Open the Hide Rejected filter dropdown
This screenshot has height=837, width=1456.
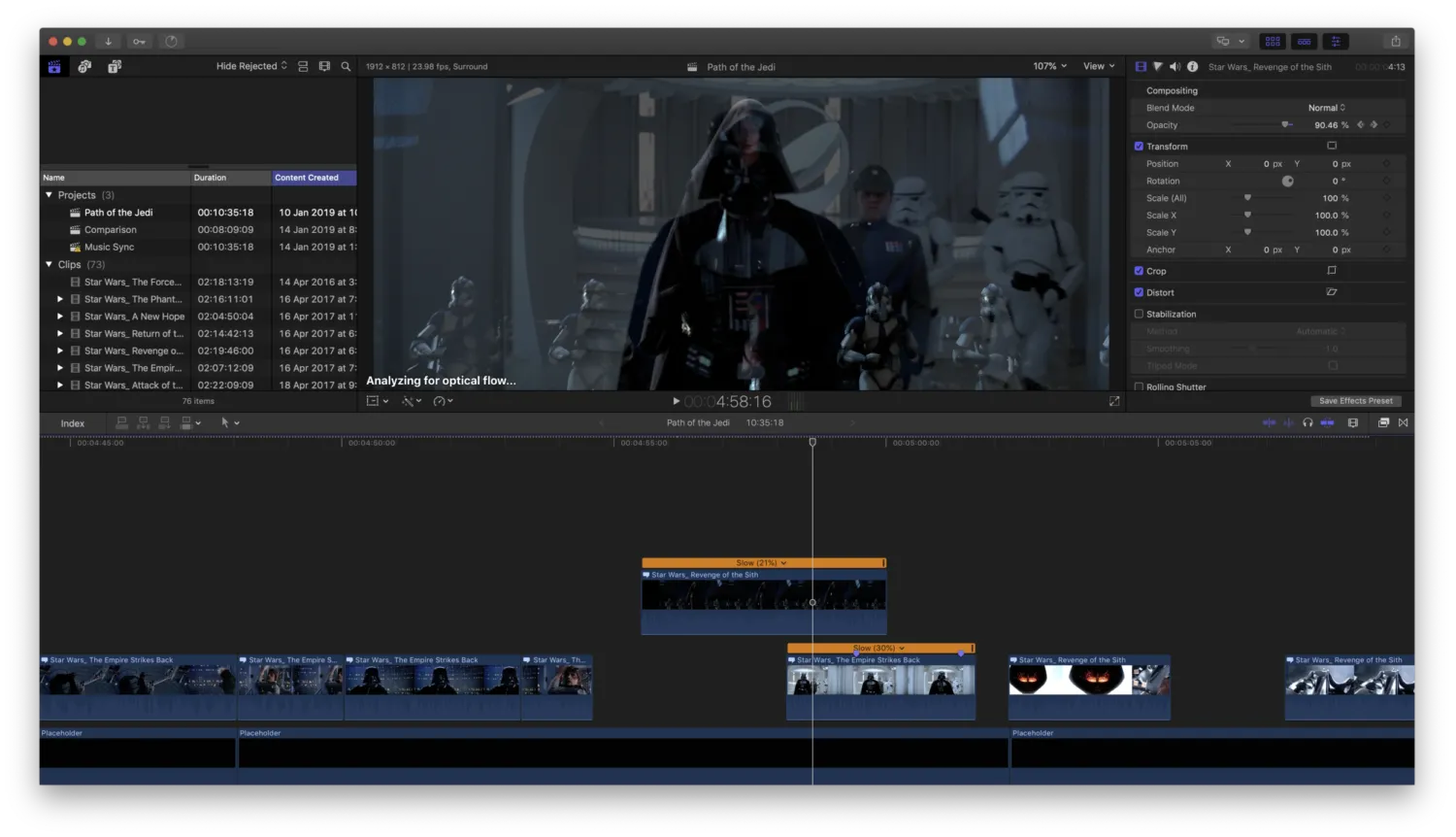251,66
